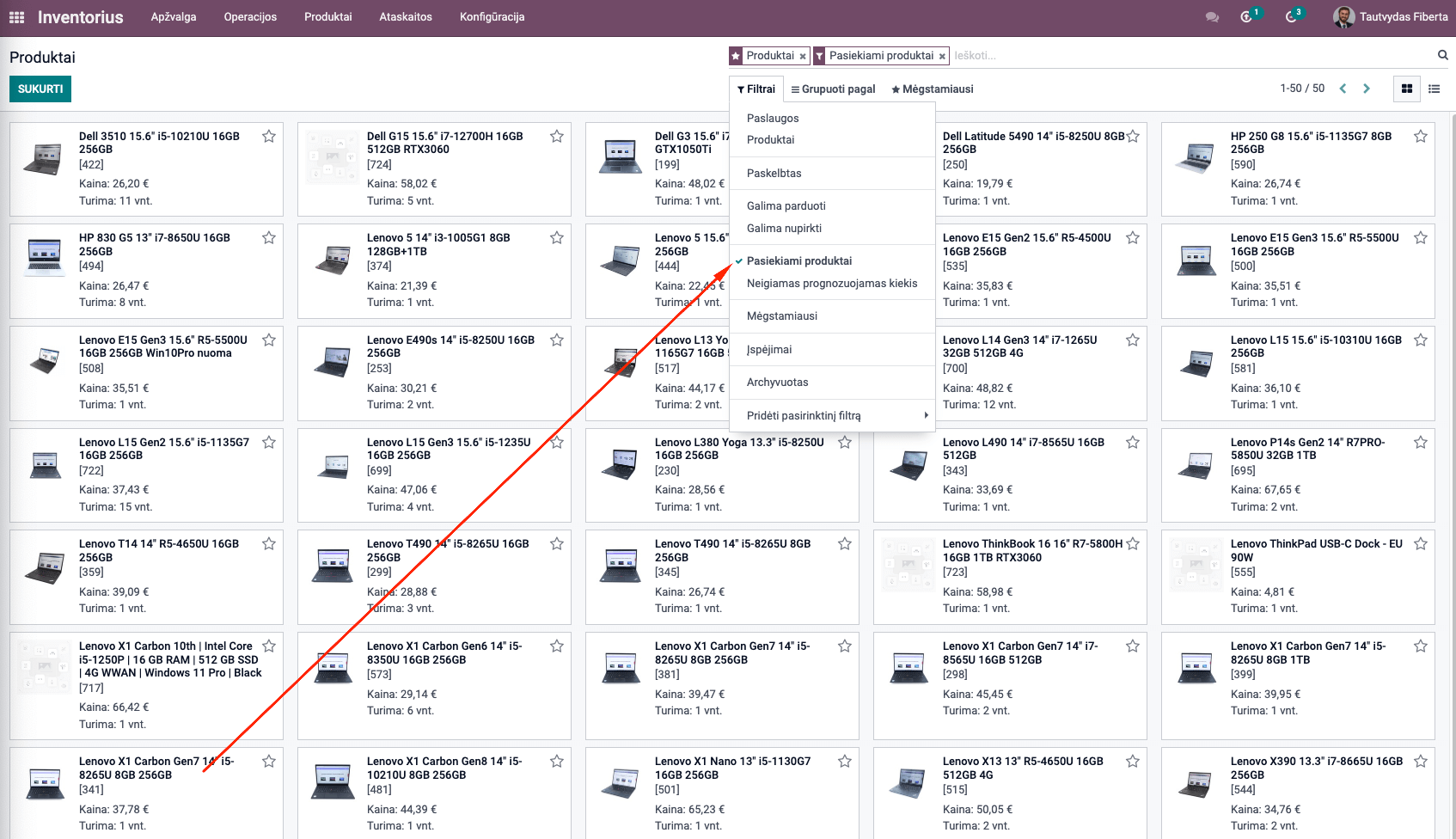Favorite Dell 3510 15.6" i5-10210U product
Viewport: 1456px width, 839px height.
pos(269,136)
